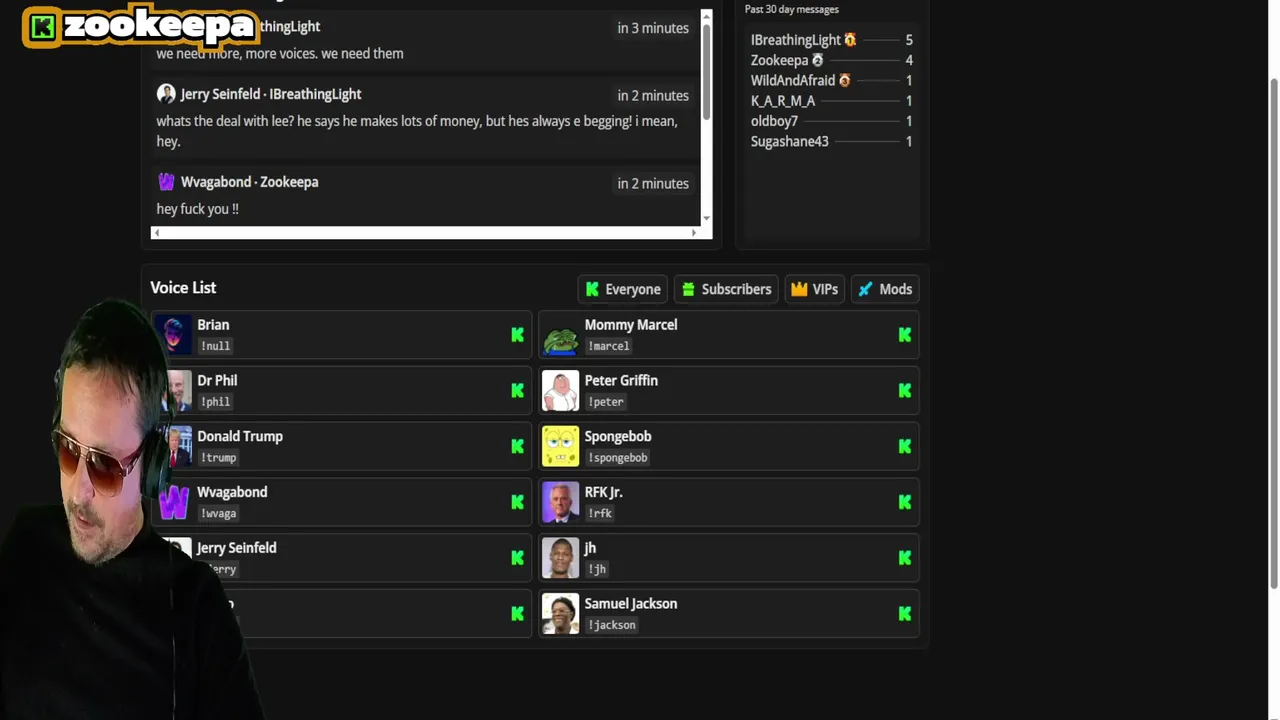Click the Spongebob avatar

tap(560, 447)
